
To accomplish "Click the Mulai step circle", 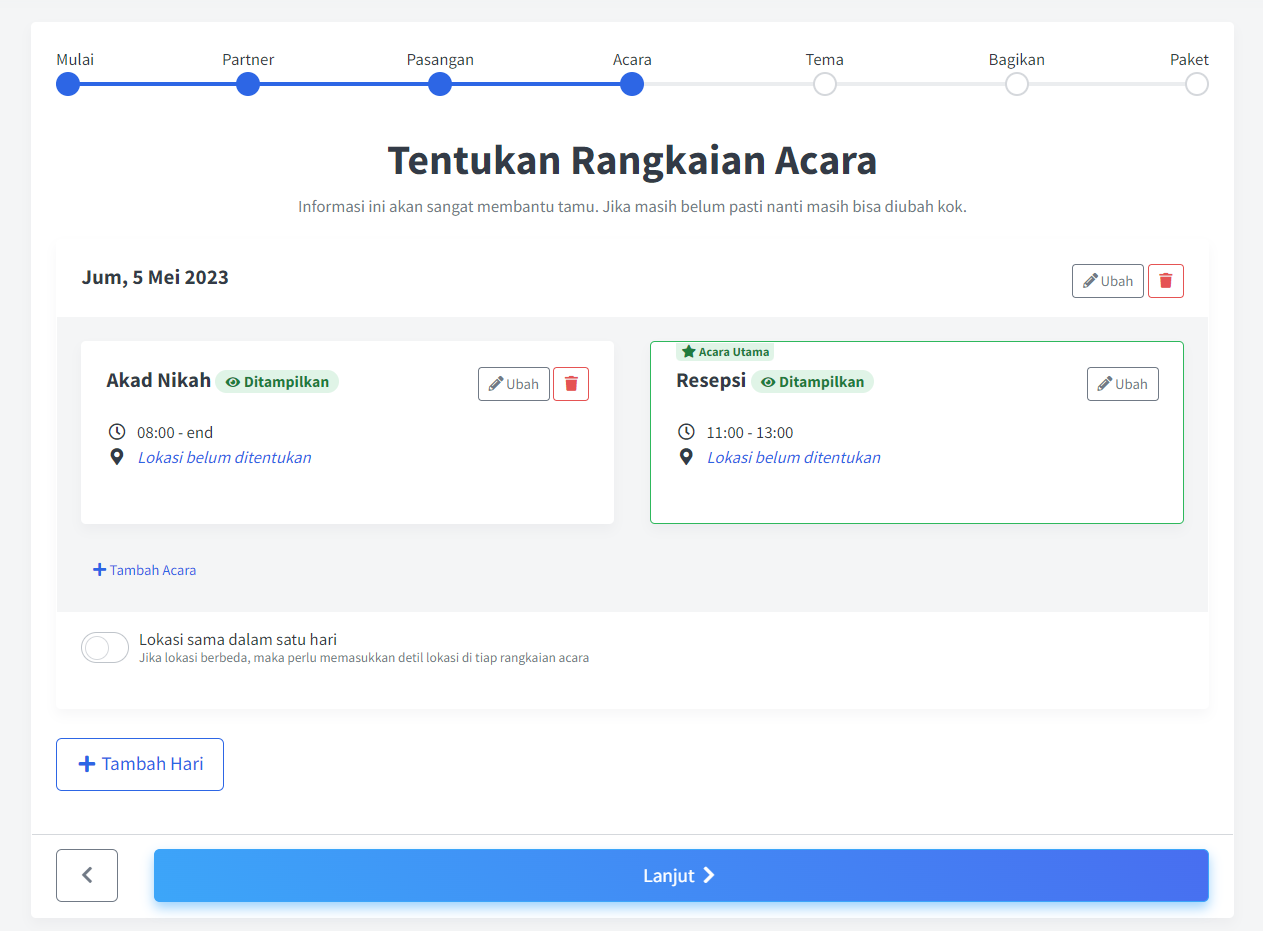I will point(68,84).
